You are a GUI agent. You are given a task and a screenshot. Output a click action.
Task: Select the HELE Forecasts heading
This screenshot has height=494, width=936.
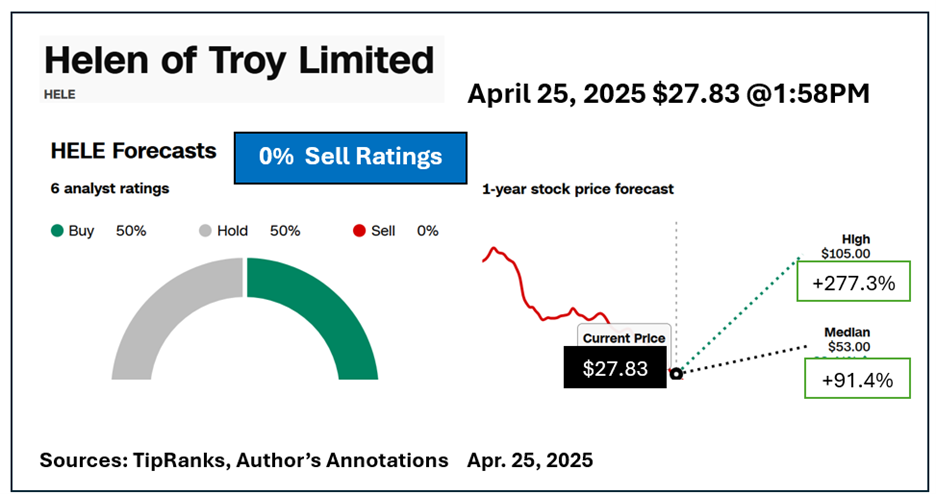[133, 151]
